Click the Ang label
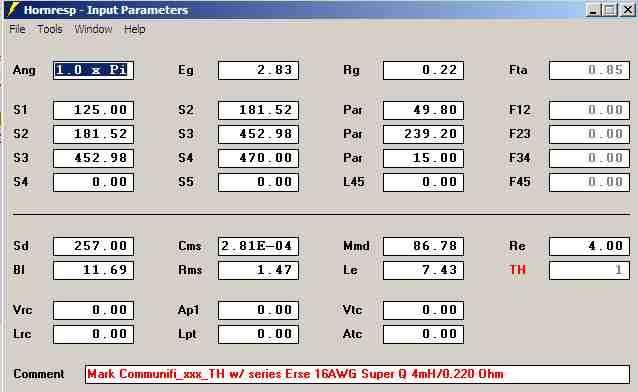 tap(24, 70)
